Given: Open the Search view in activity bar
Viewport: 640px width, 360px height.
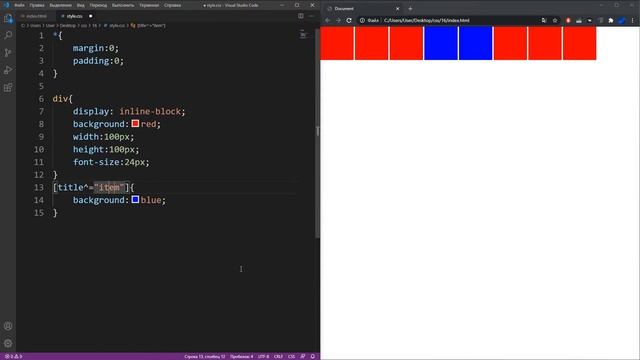Looking at the screenshot, I should tap(8, 36).
